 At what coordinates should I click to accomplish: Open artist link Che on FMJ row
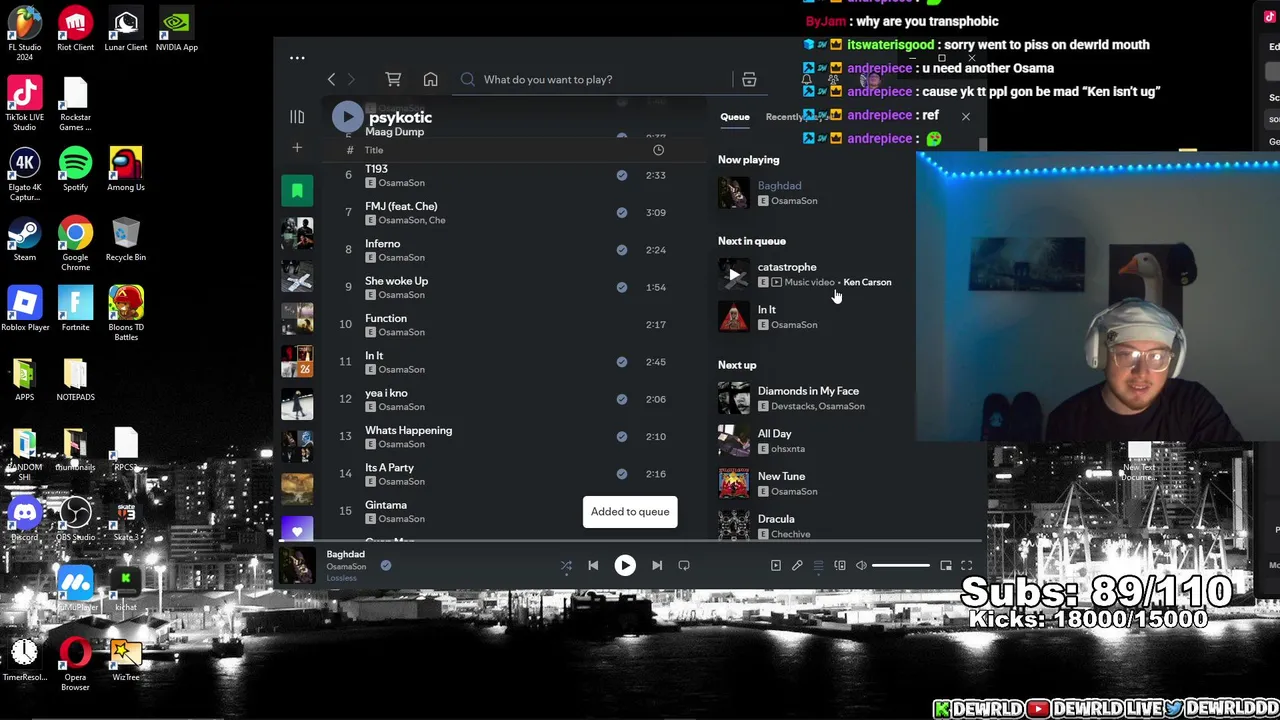click(438, 220)
